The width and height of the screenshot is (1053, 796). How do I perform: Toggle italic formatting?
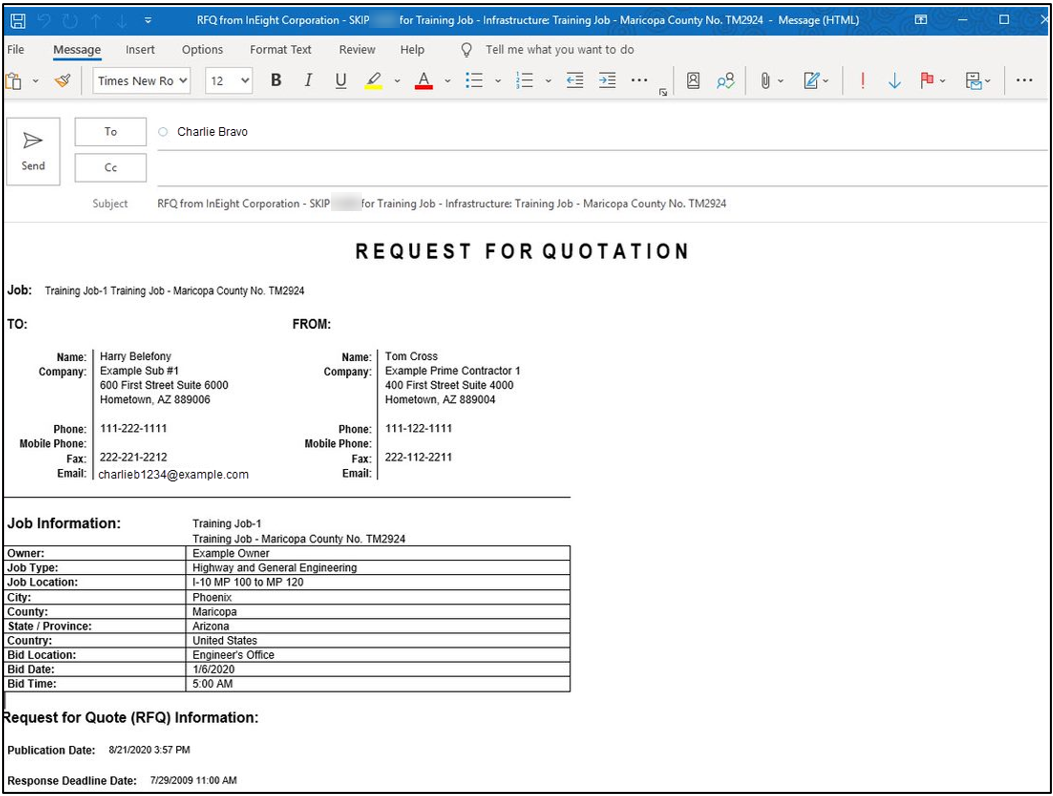[308, 81]
